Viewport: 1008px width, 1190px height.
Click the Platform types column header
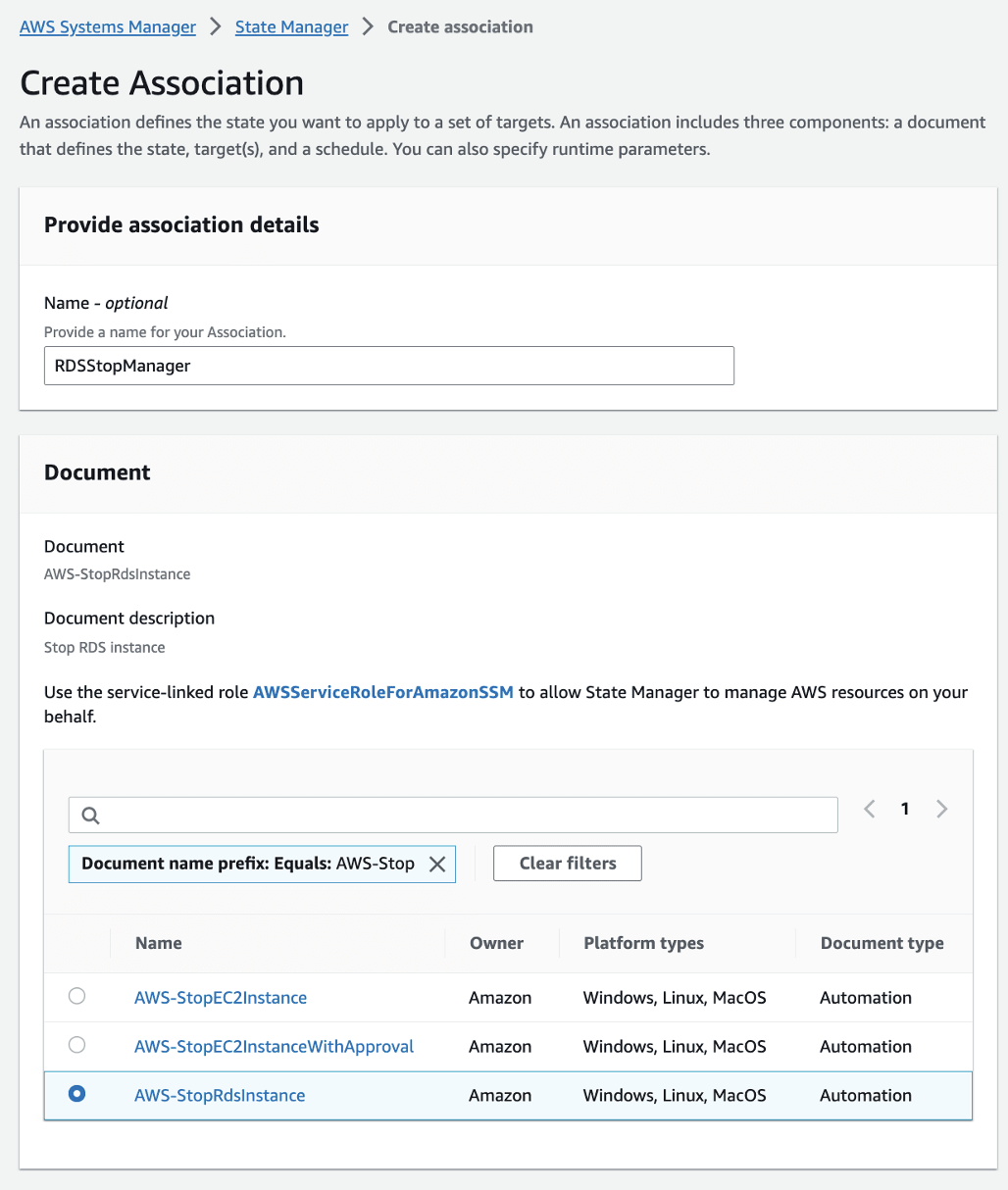coord(643,943)
